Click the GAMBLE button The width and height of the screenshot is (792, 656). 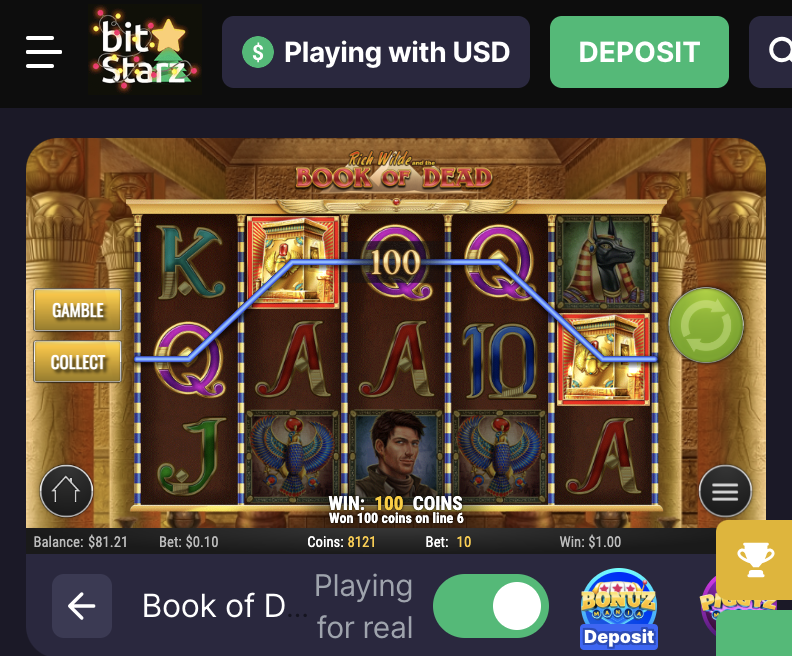tap(78, 310)
